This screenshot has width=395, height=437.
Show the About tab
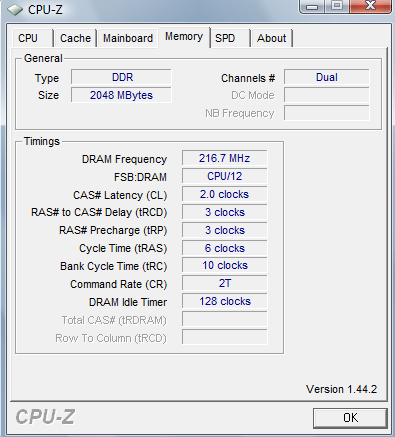272,38
